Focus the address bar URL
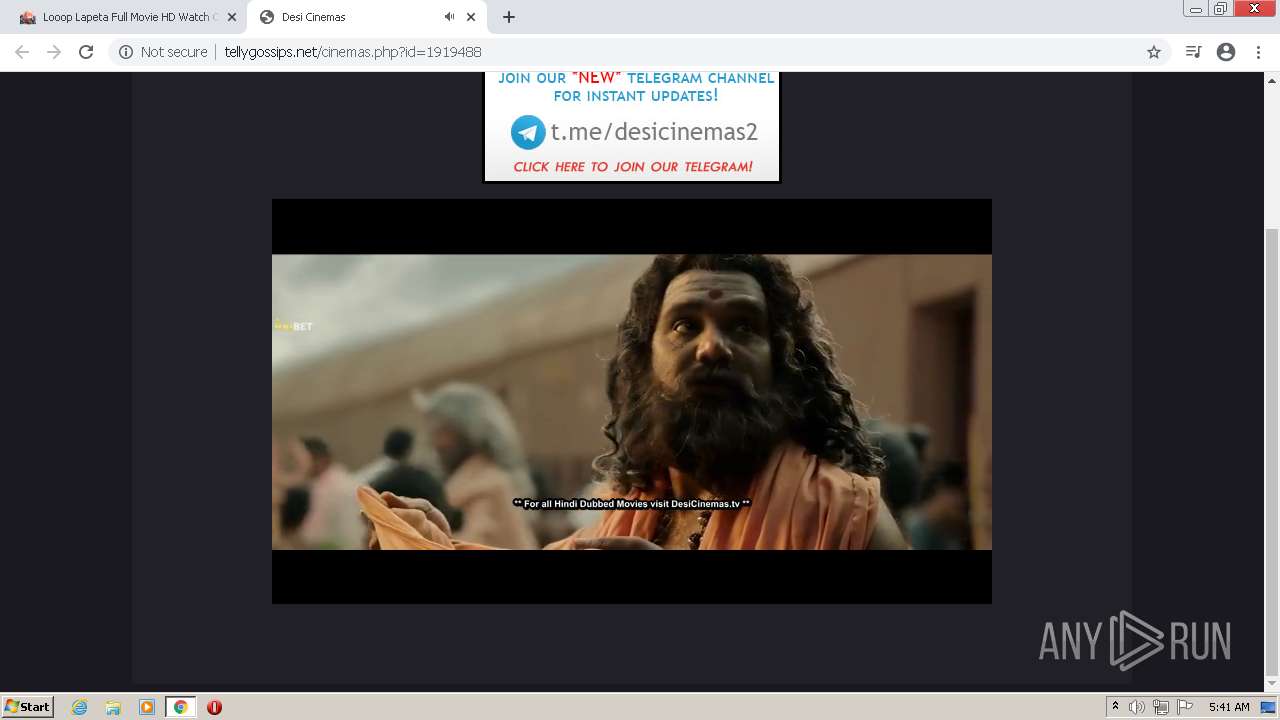 [x=352, y=52]
